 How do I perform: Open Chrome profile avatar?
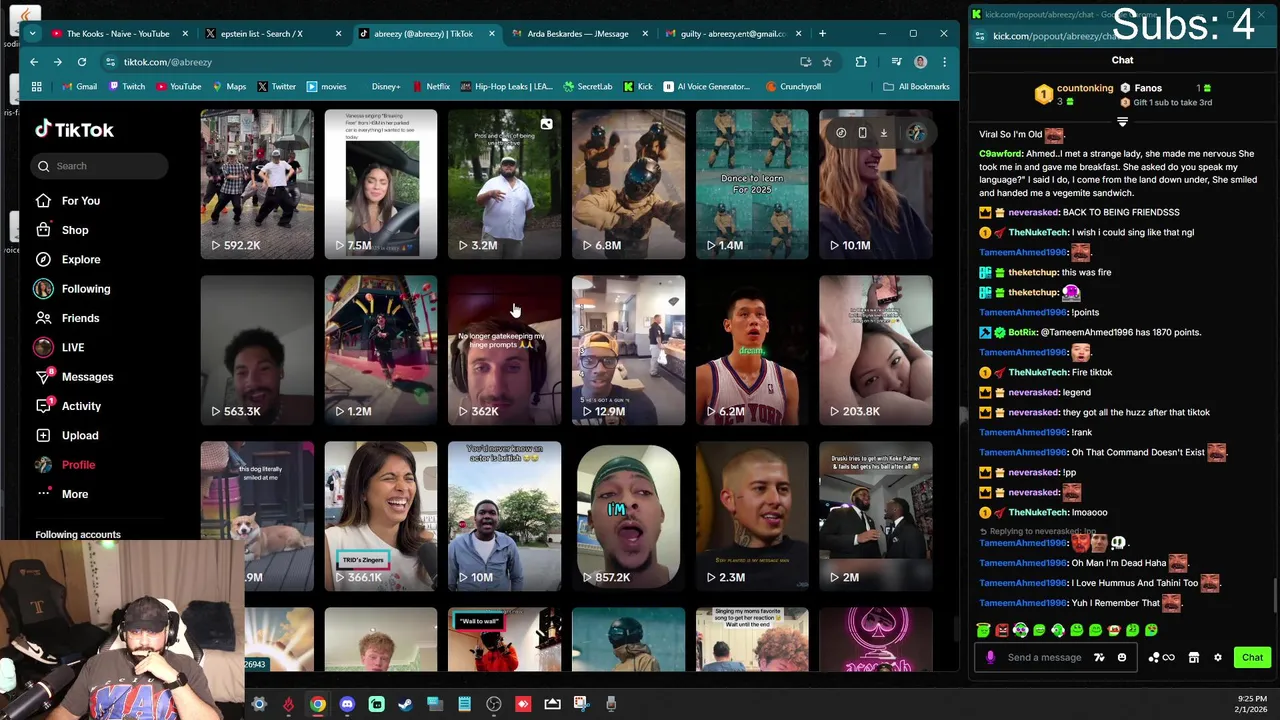pos(921,62)
